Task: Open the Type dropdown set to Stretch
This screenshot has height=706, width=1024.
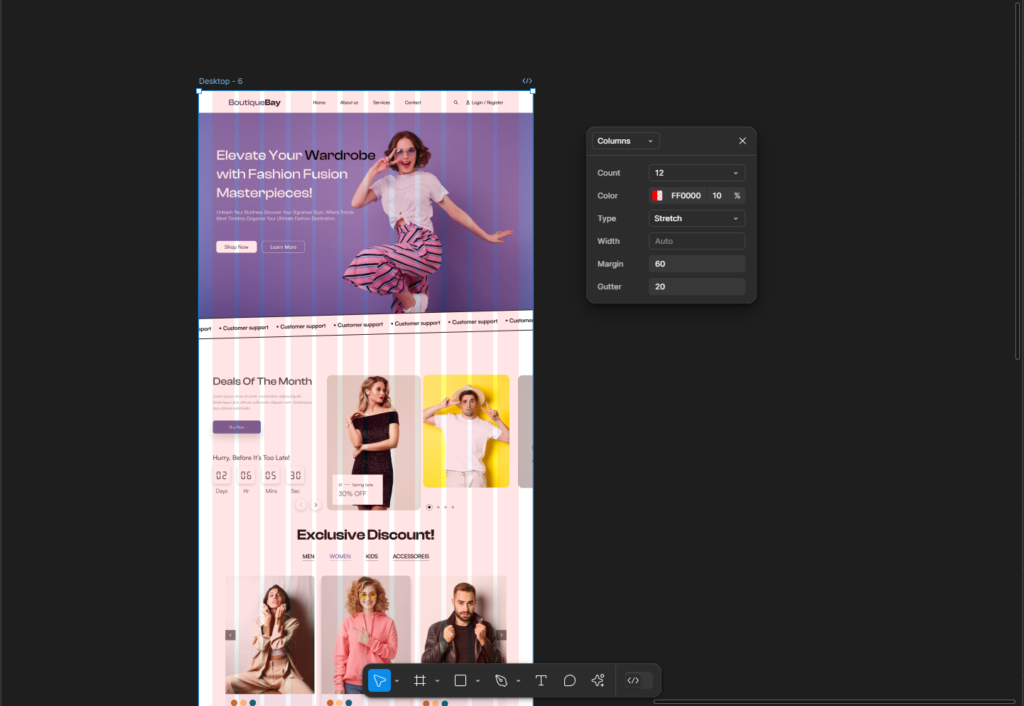Action: [x=697, y=219]
